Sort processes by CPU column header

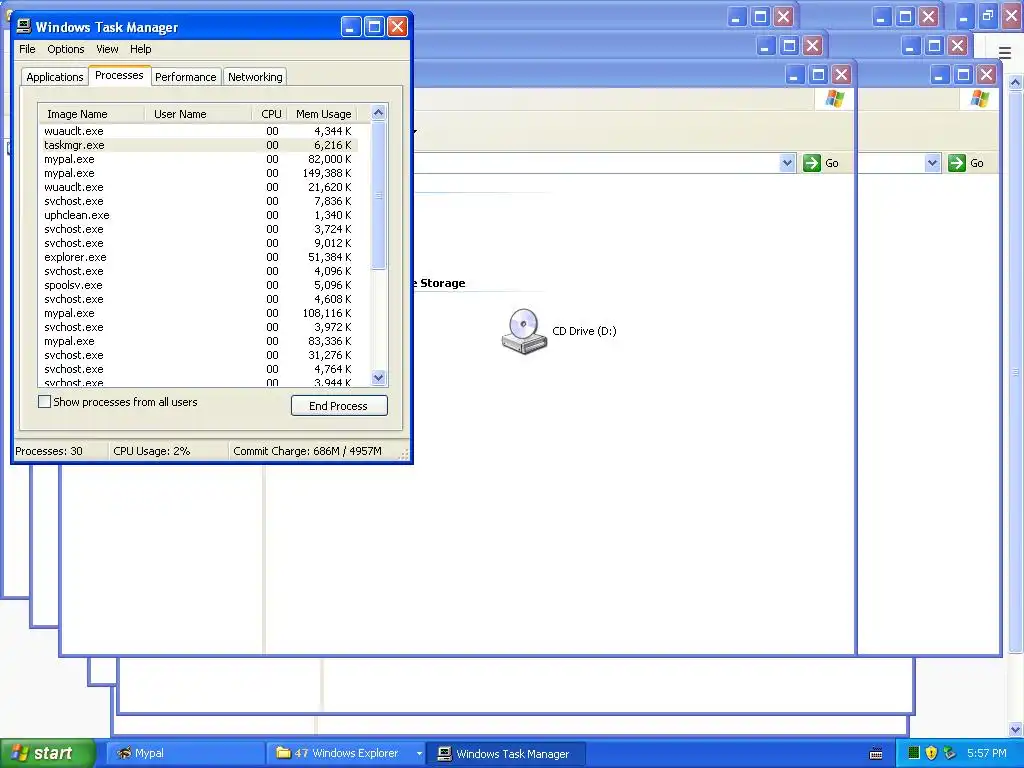(270, 114)
